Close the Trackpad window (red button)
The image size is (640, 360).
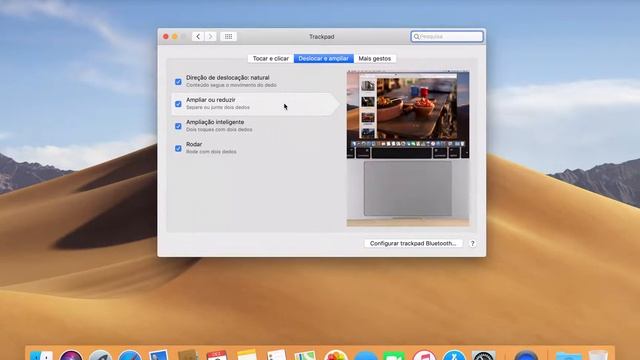tap(166, 37)
